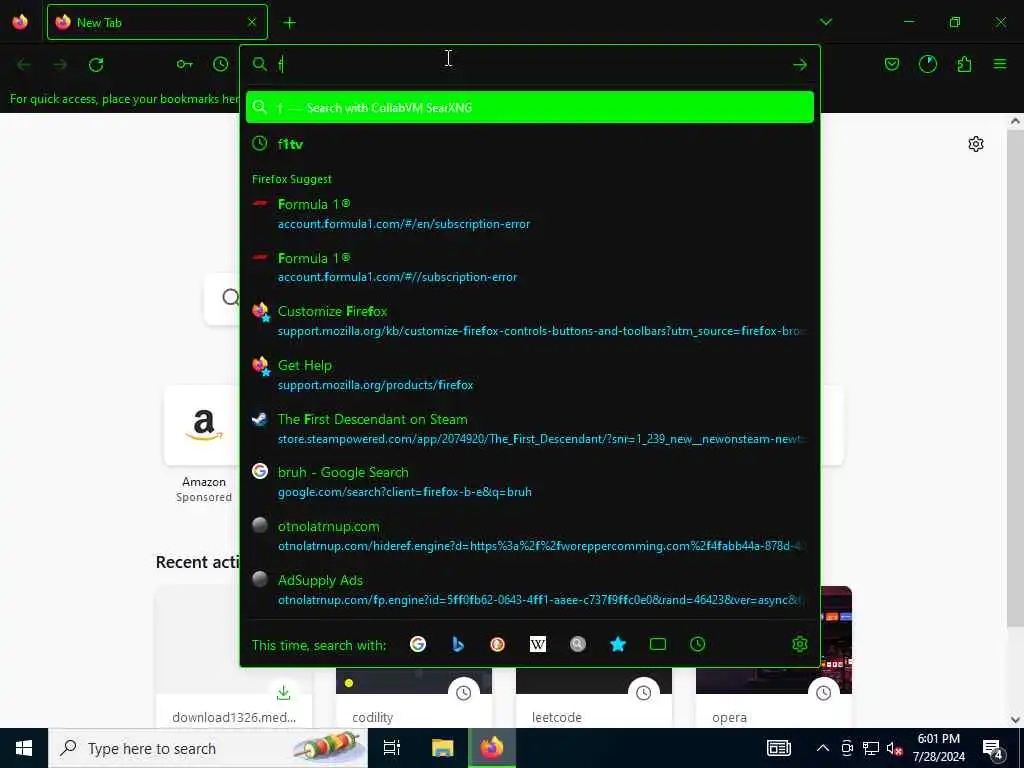
Task: Open bruh - Google Search suggestion
Action: click(x=530, y=482)
